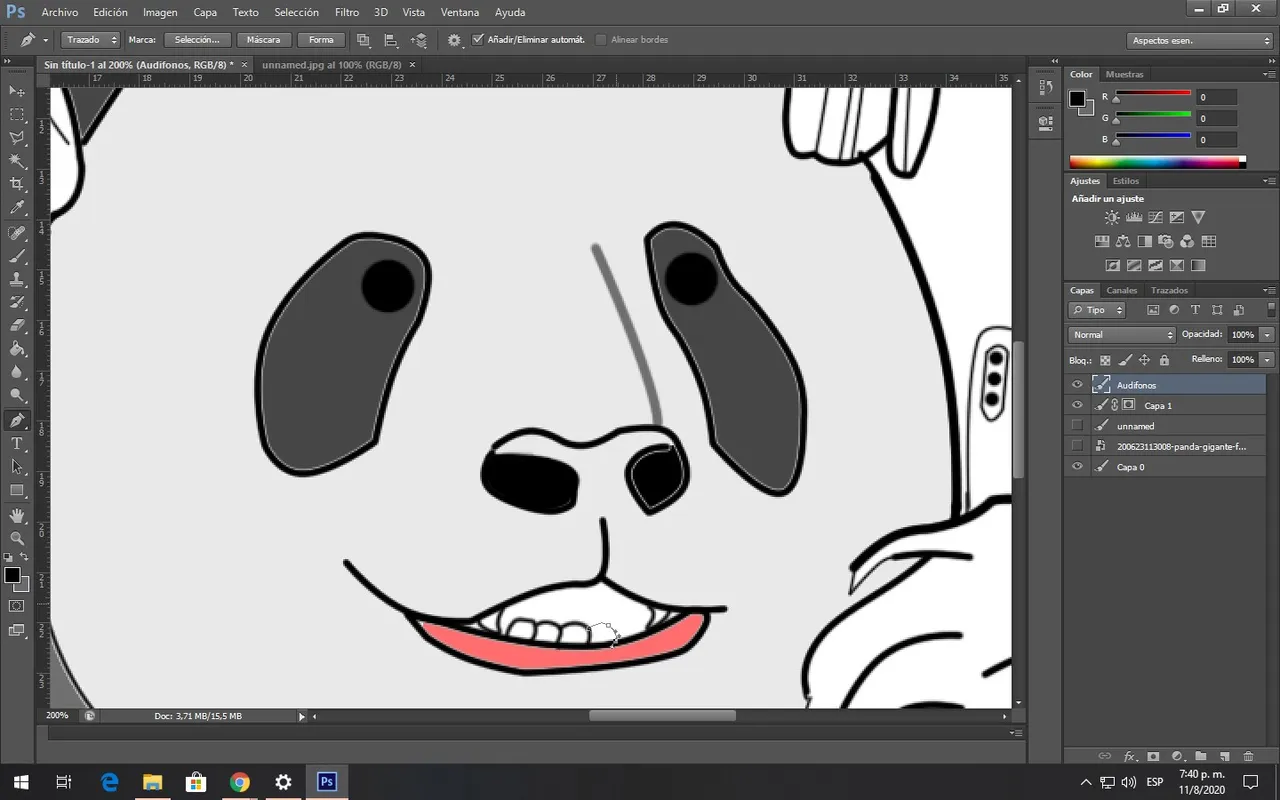Image resolution: width=1280 pixels, height=800 pixels.
Task: Click the Máscara button
Action: pos(264,40)
